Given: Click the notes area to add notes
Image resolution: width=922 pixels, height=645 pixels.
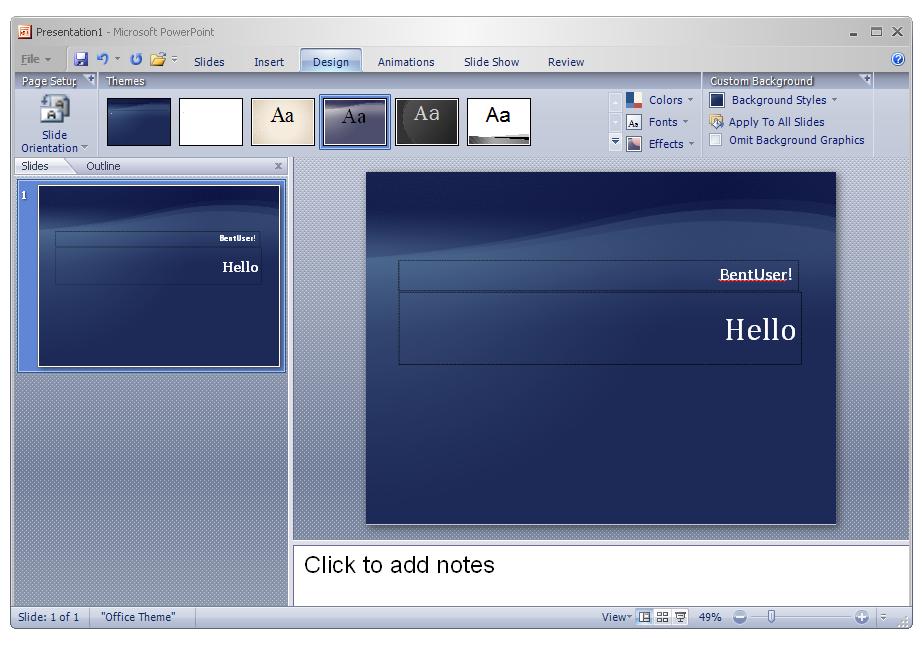Looking at the screenshot, I should coord(600,574).
